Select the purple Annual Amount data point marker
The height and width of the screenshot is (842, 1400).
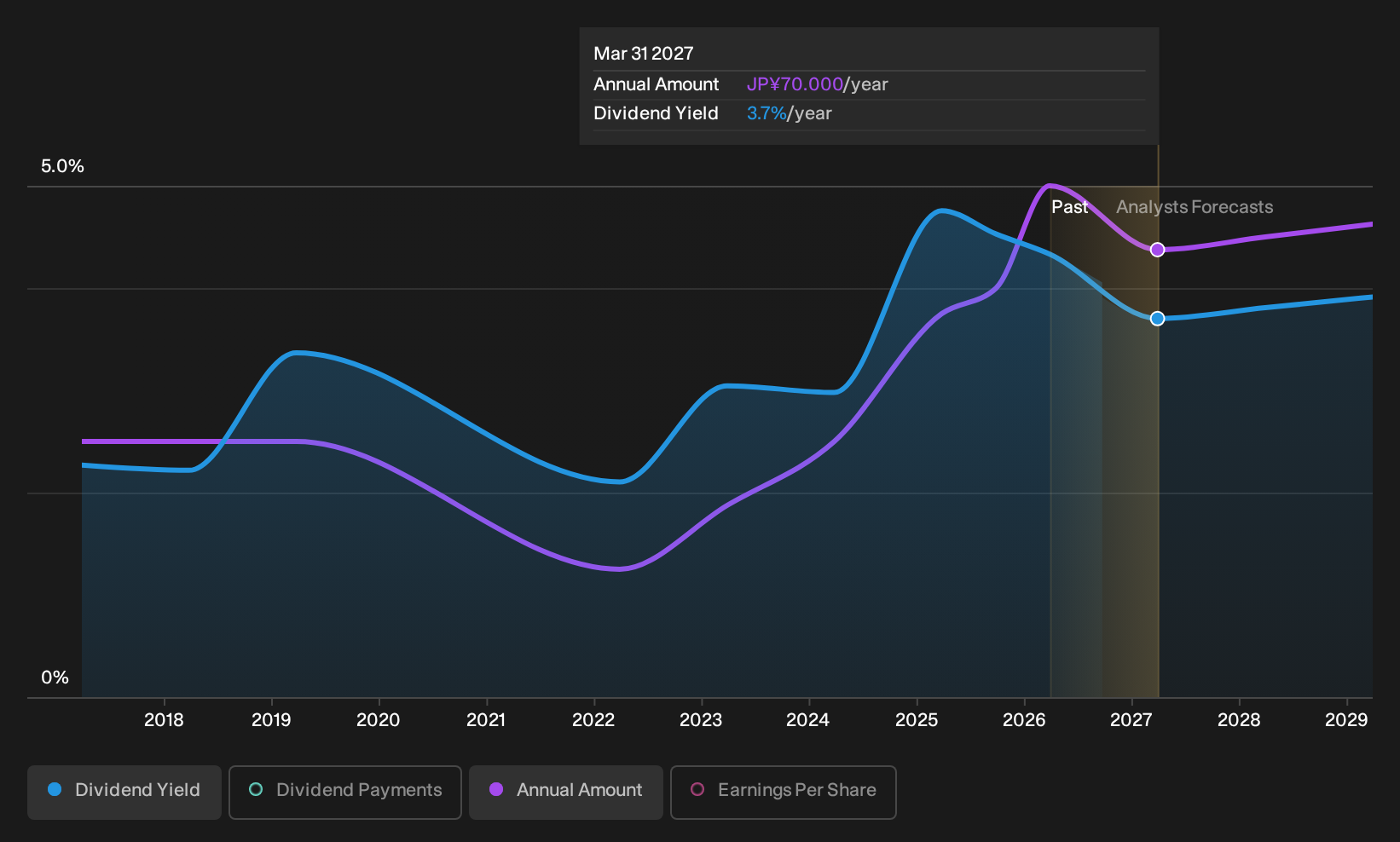[x=1157, y=250]
